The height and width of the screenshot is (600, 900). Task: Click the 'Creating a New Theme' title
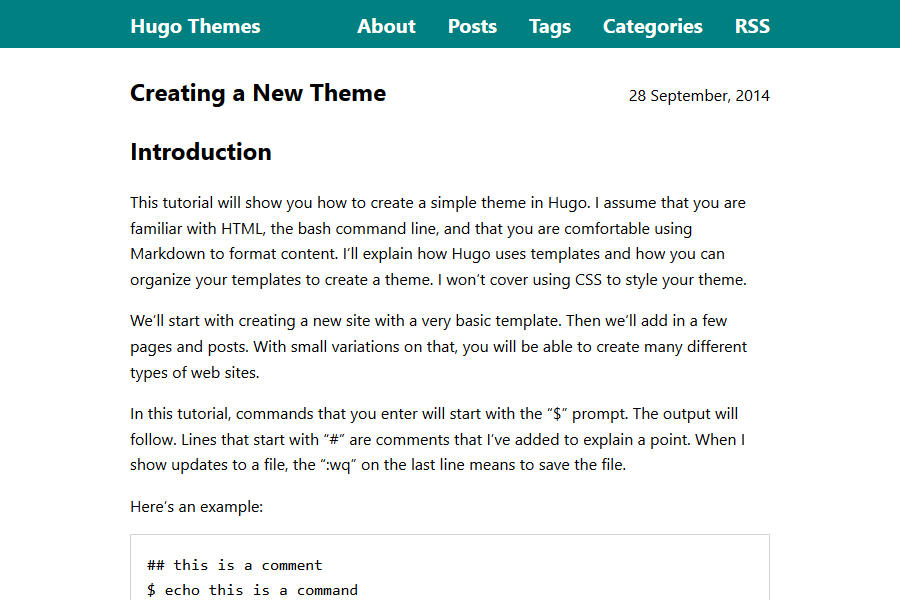(258, 94)
